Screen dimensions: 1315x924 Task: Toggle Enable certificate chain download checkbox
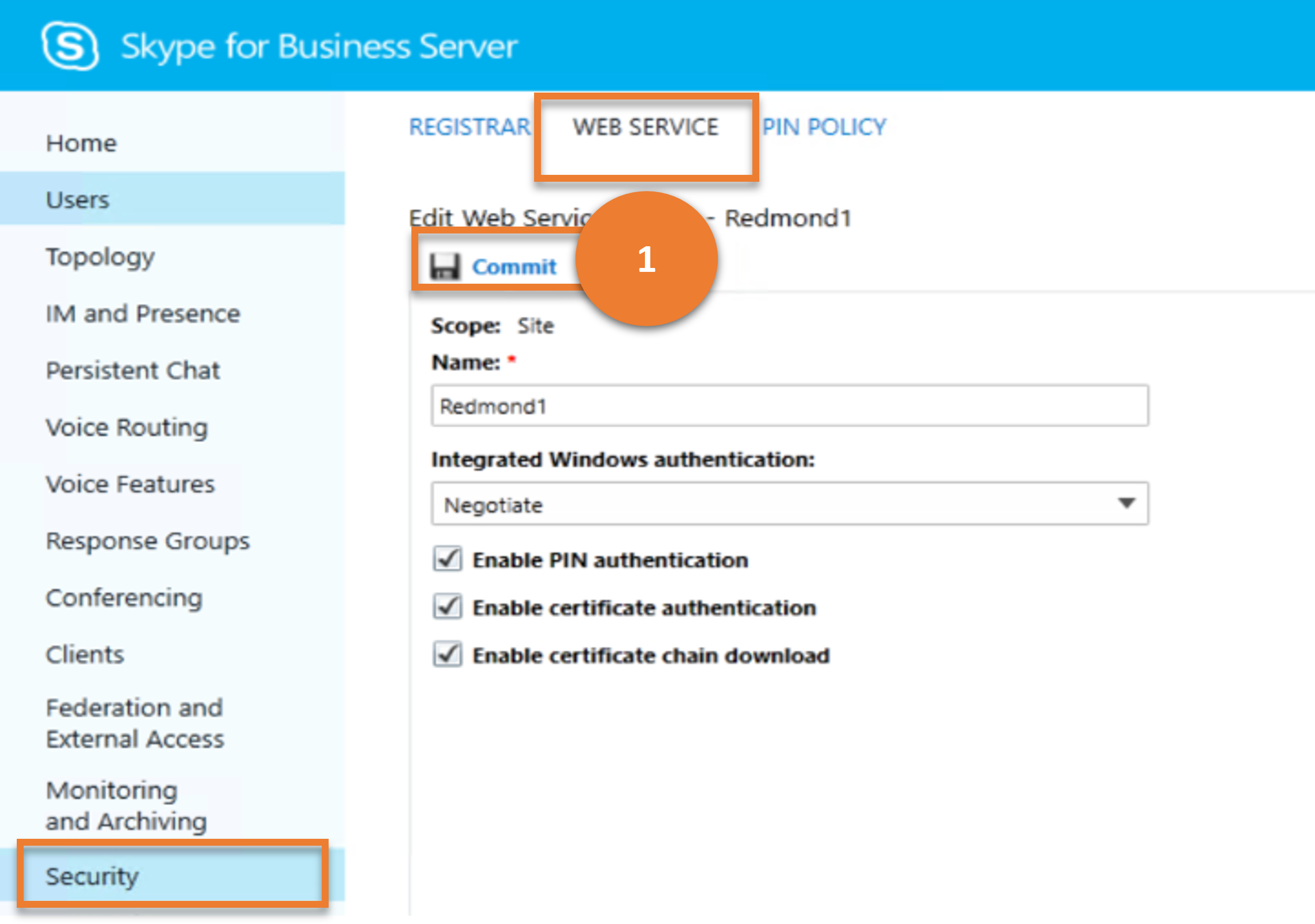[x=447, y=655]
